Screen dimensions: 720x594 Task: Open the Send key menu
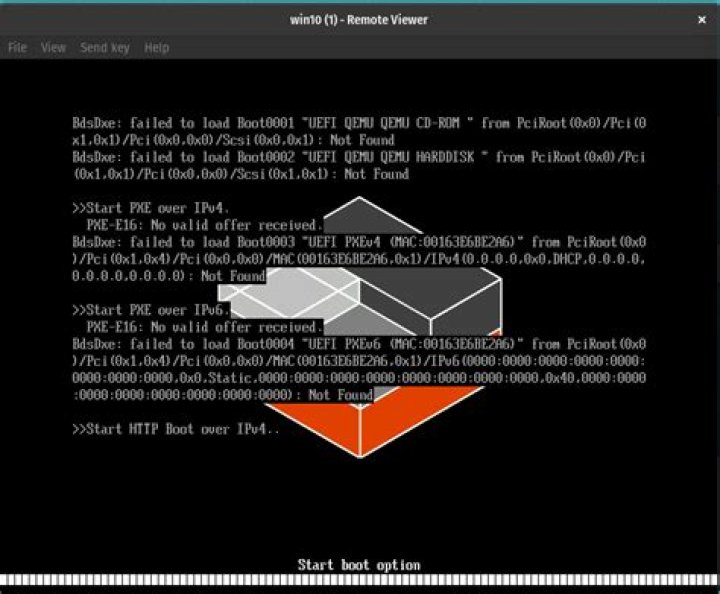(105, 48)
